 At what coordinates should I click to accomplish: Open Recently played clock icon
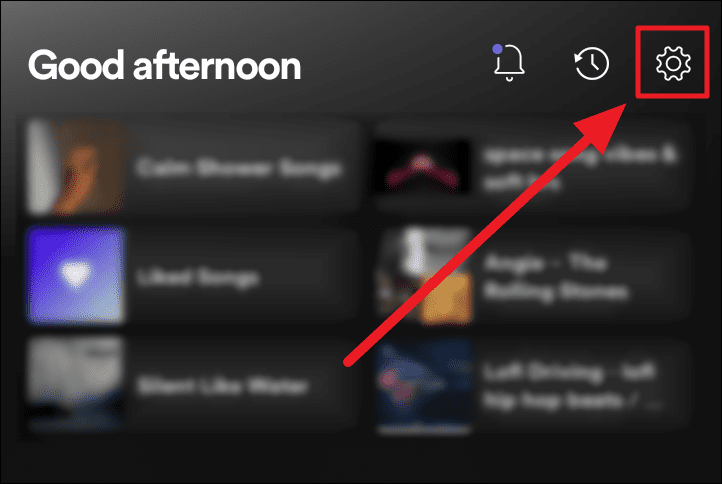592,63
